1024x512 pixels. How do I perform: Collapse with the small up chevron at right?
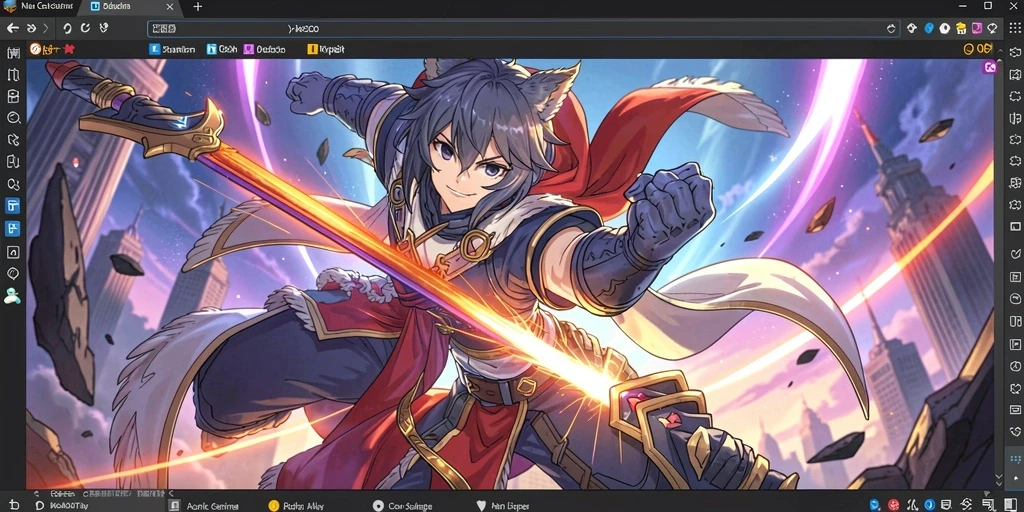1002,49
